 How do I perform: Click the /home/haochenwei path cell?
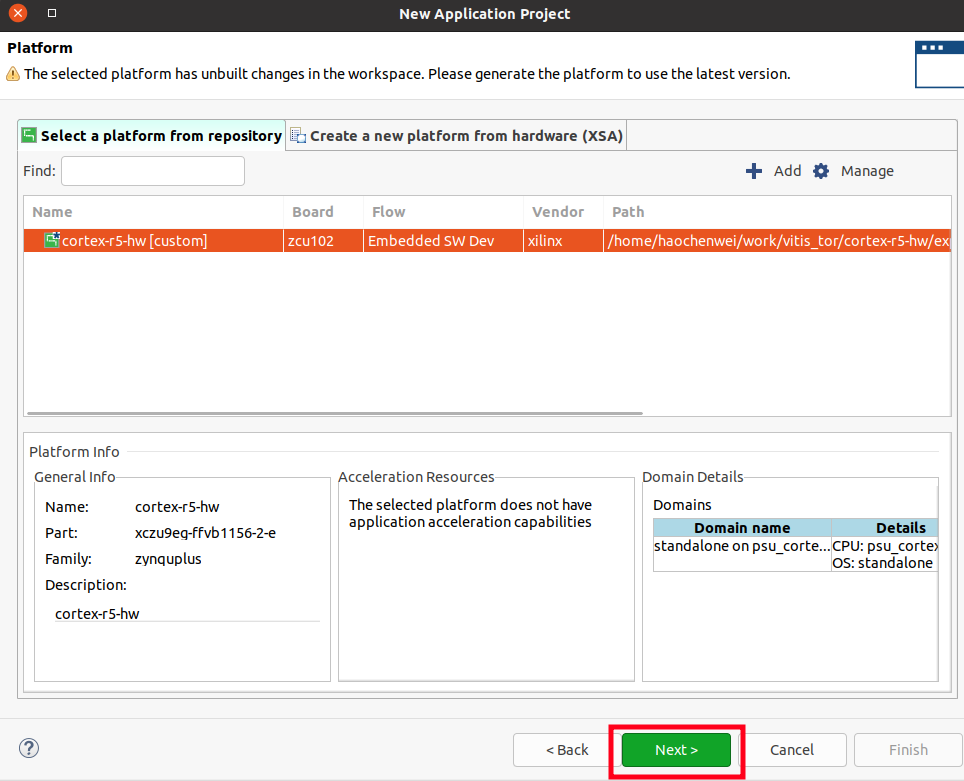click(777, 240)
